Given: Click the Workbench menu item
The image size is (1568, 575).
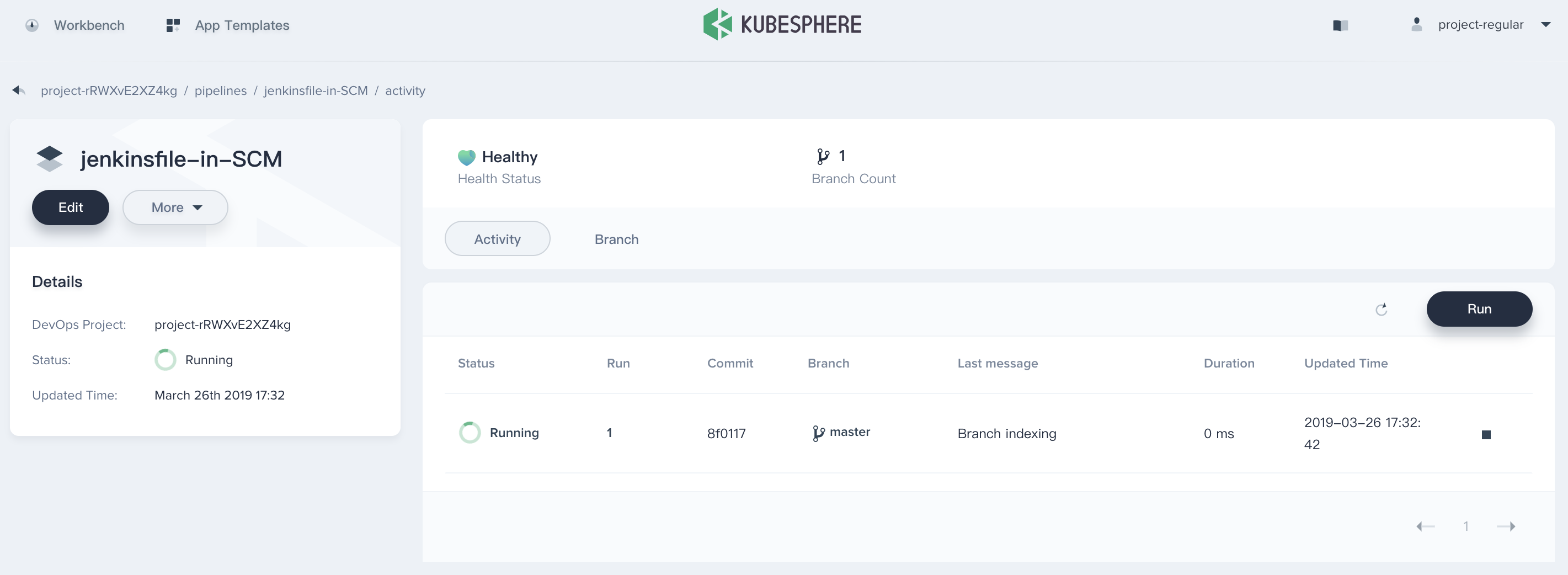Looking at the screenshot, I should tap(89, 25).
